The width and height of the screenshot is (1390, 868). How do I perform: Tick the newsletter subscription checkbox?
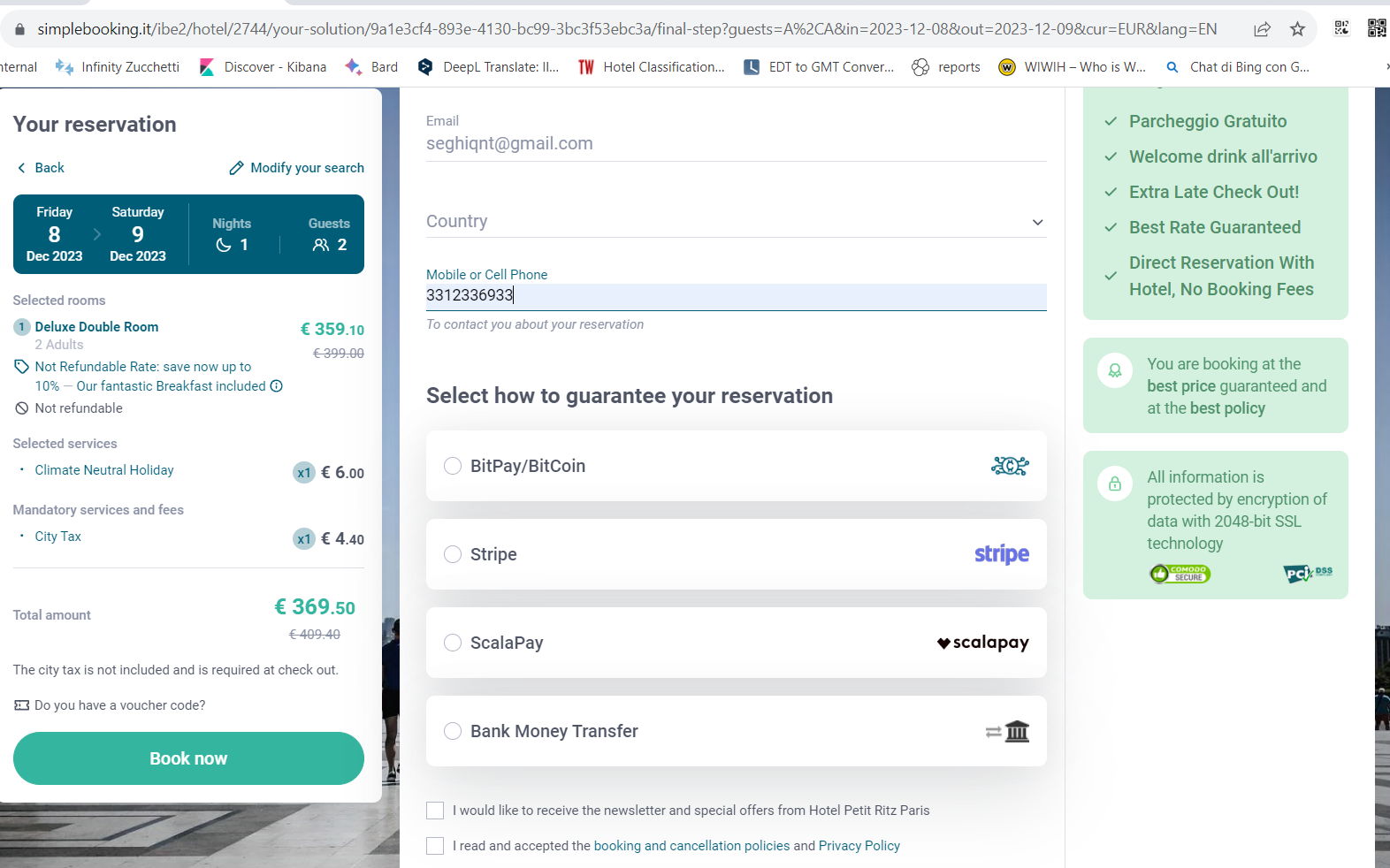click(435, 811)
